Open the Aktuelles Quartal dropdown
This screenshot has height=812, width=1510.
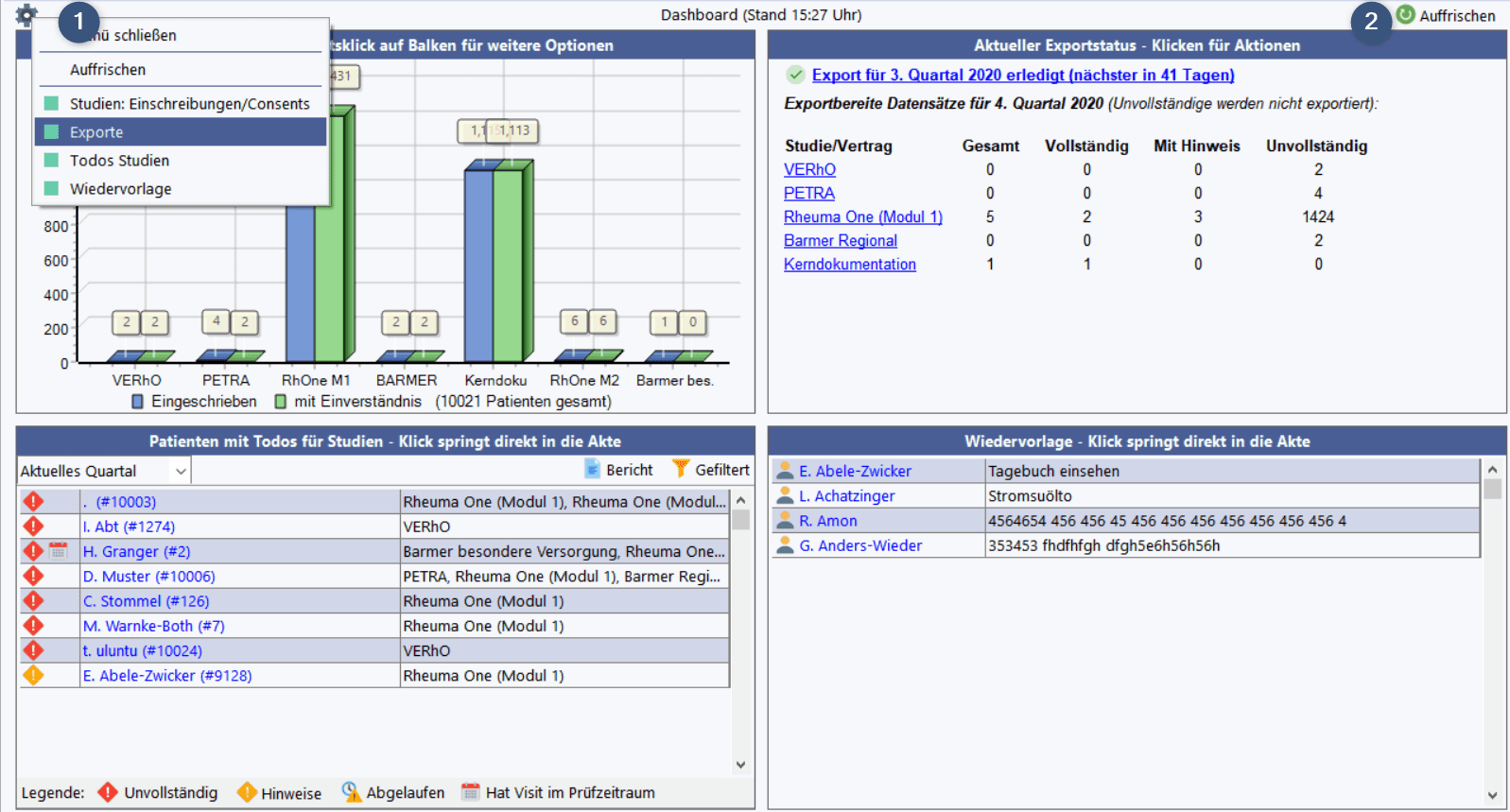click(181, 471)
